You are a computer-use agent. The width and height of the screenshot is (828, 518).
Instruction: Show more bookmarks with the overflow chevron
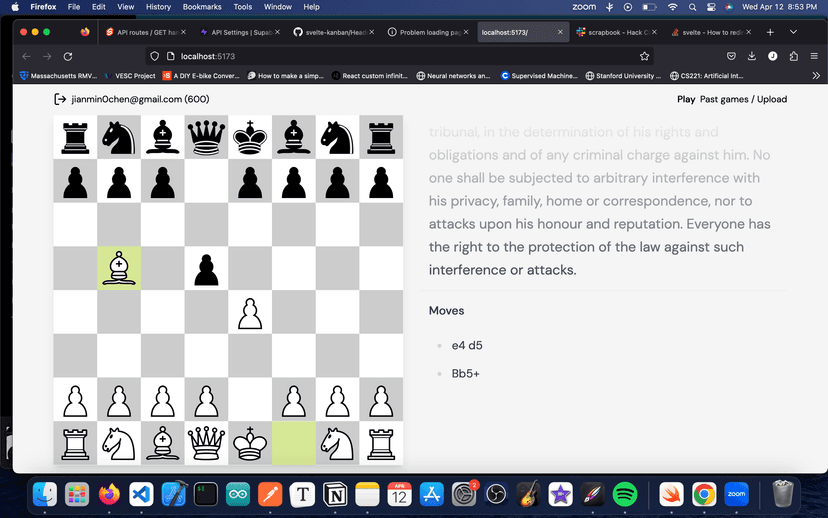[816, 75]
